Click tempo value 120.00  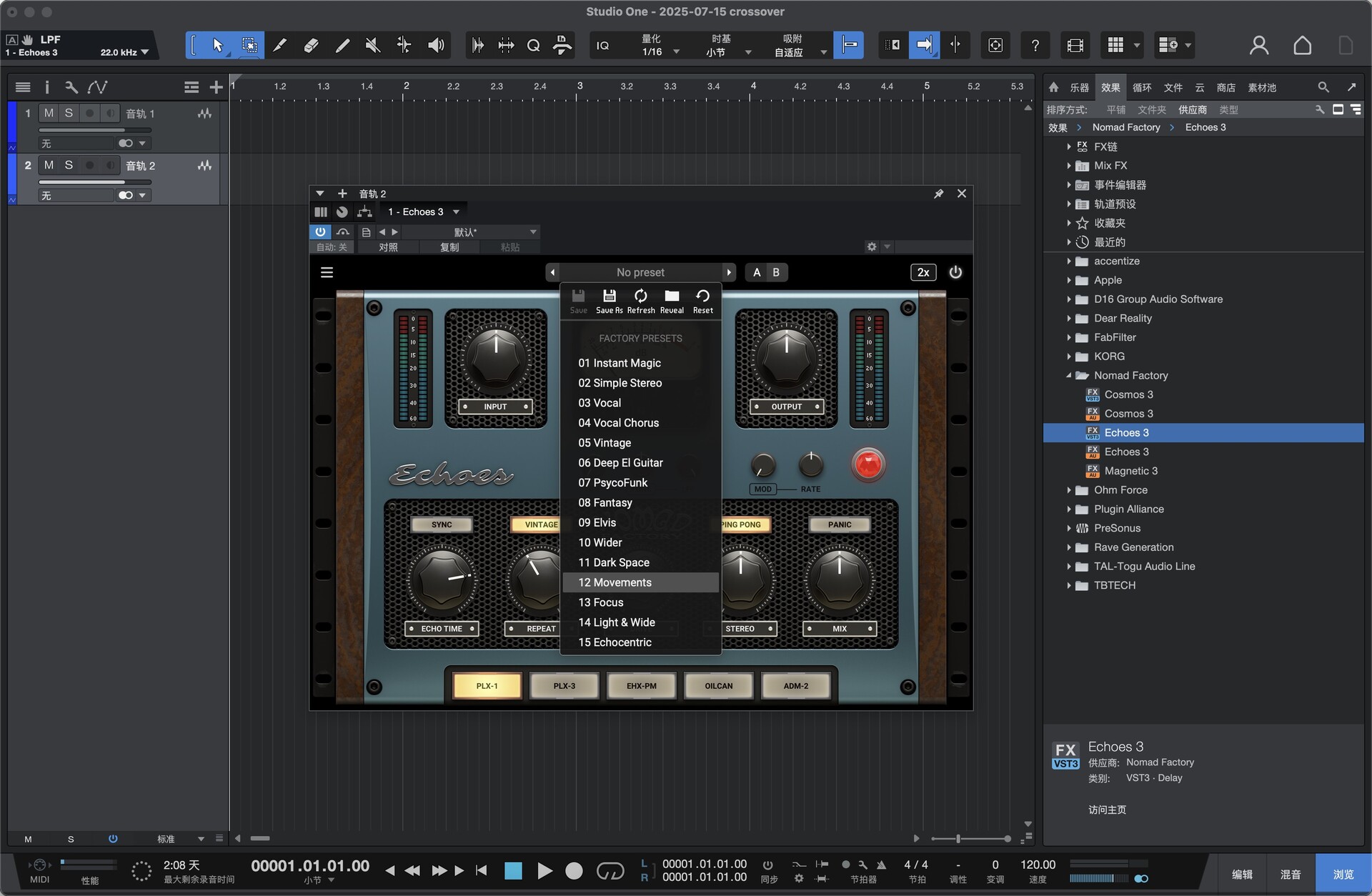(x=1038, y=865)
